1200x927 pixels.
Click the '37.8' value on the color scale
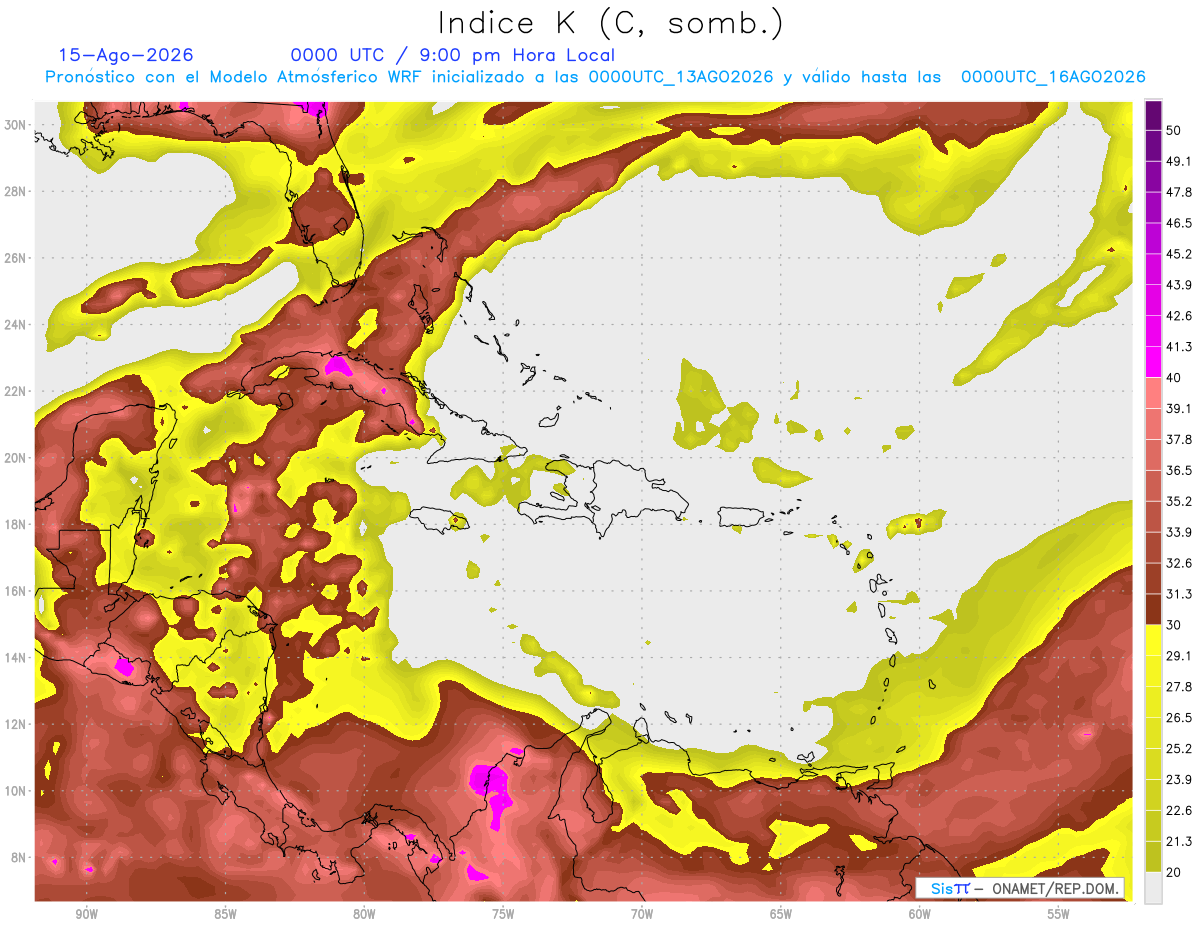tap(1179, 440)
